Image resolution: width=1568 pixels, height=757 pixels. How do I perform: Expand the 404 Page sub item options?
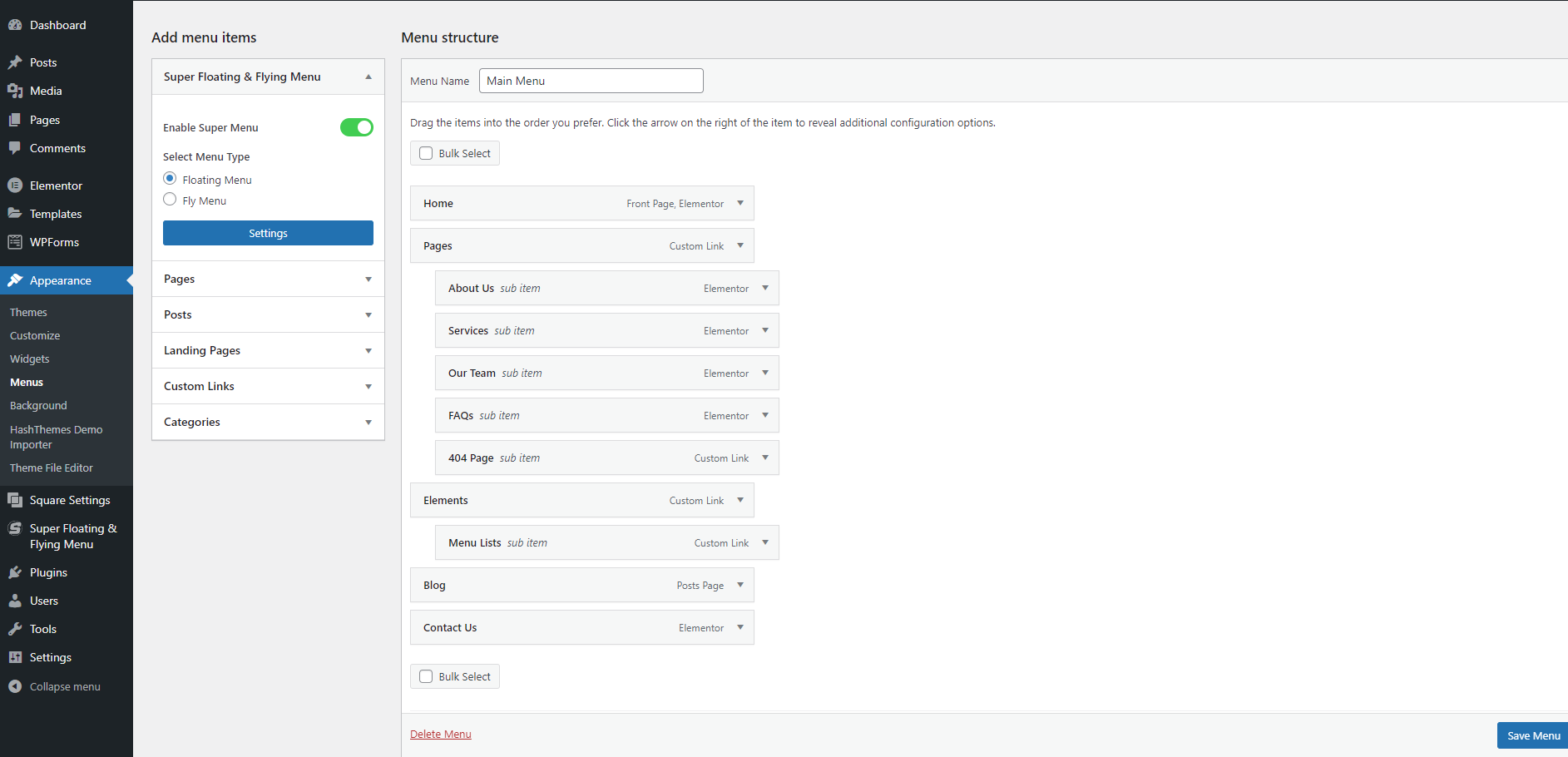[765, 458]
